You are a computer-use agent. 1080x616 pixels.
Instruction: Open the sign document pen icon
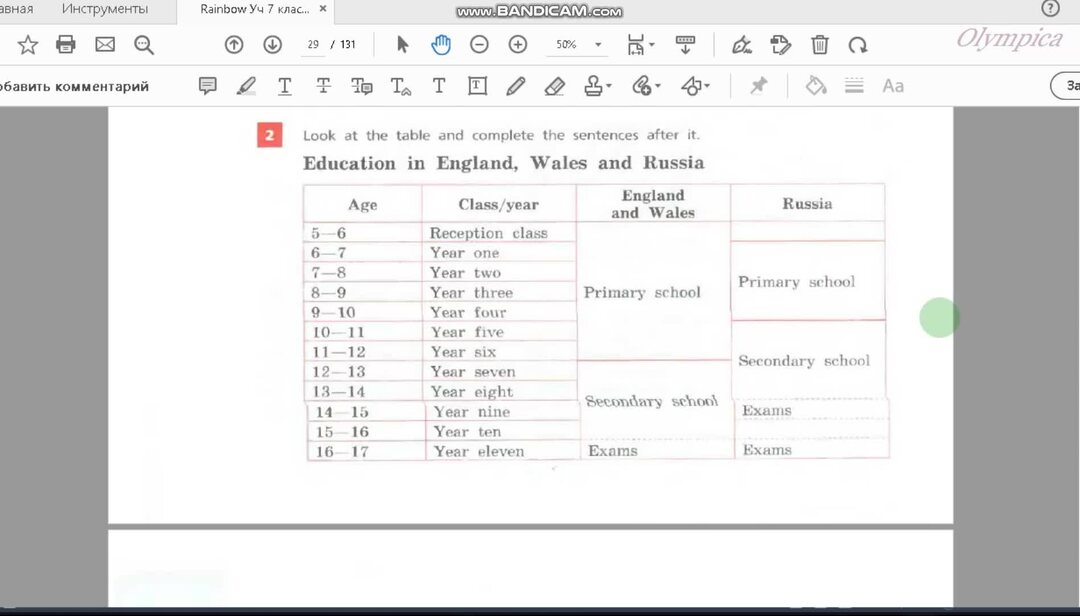click(x=742, y=45)
